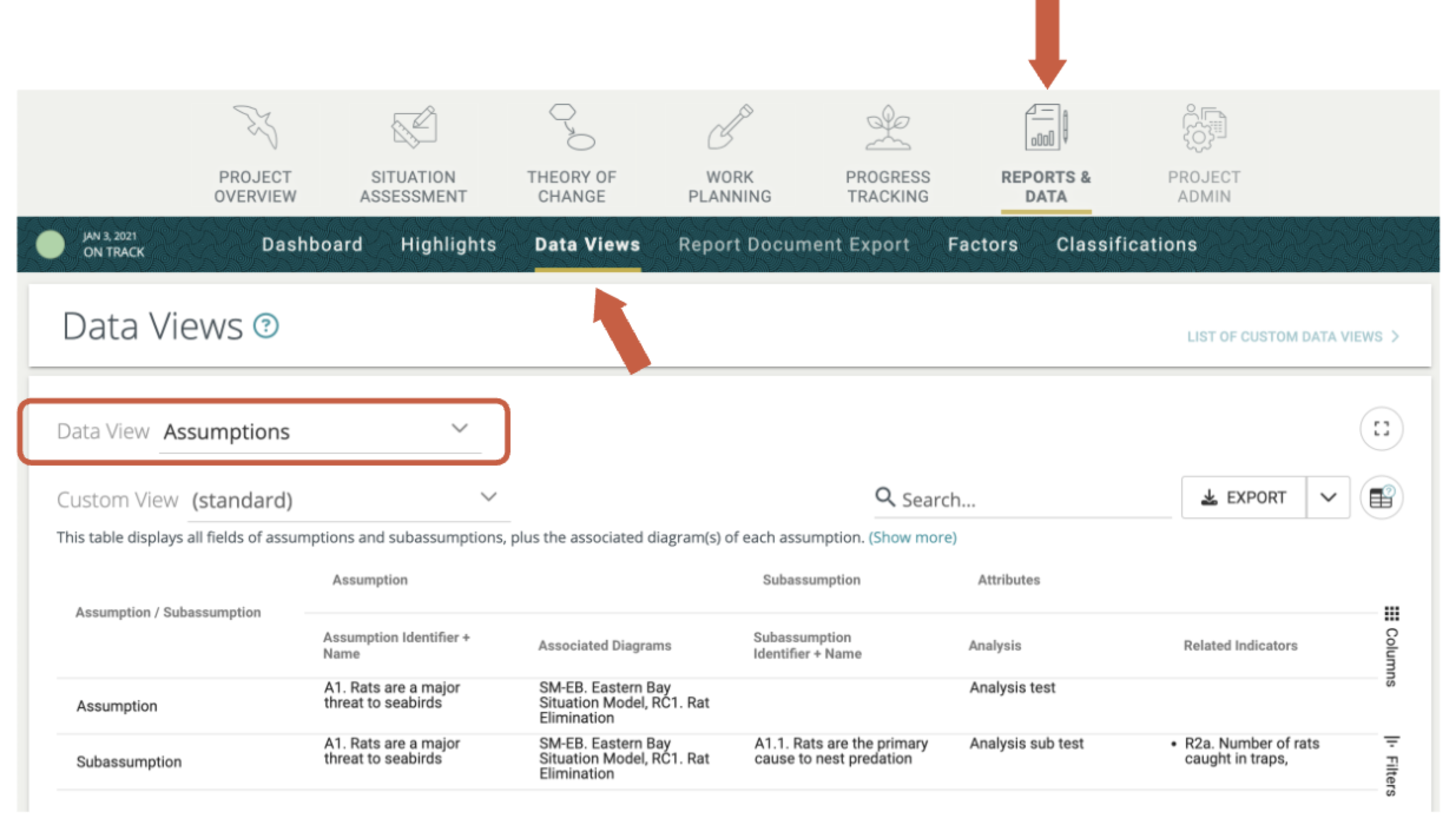The height and width of the screenshot is (825, 1456).
Task: Click the Export button
Action: coord(1243,498)
